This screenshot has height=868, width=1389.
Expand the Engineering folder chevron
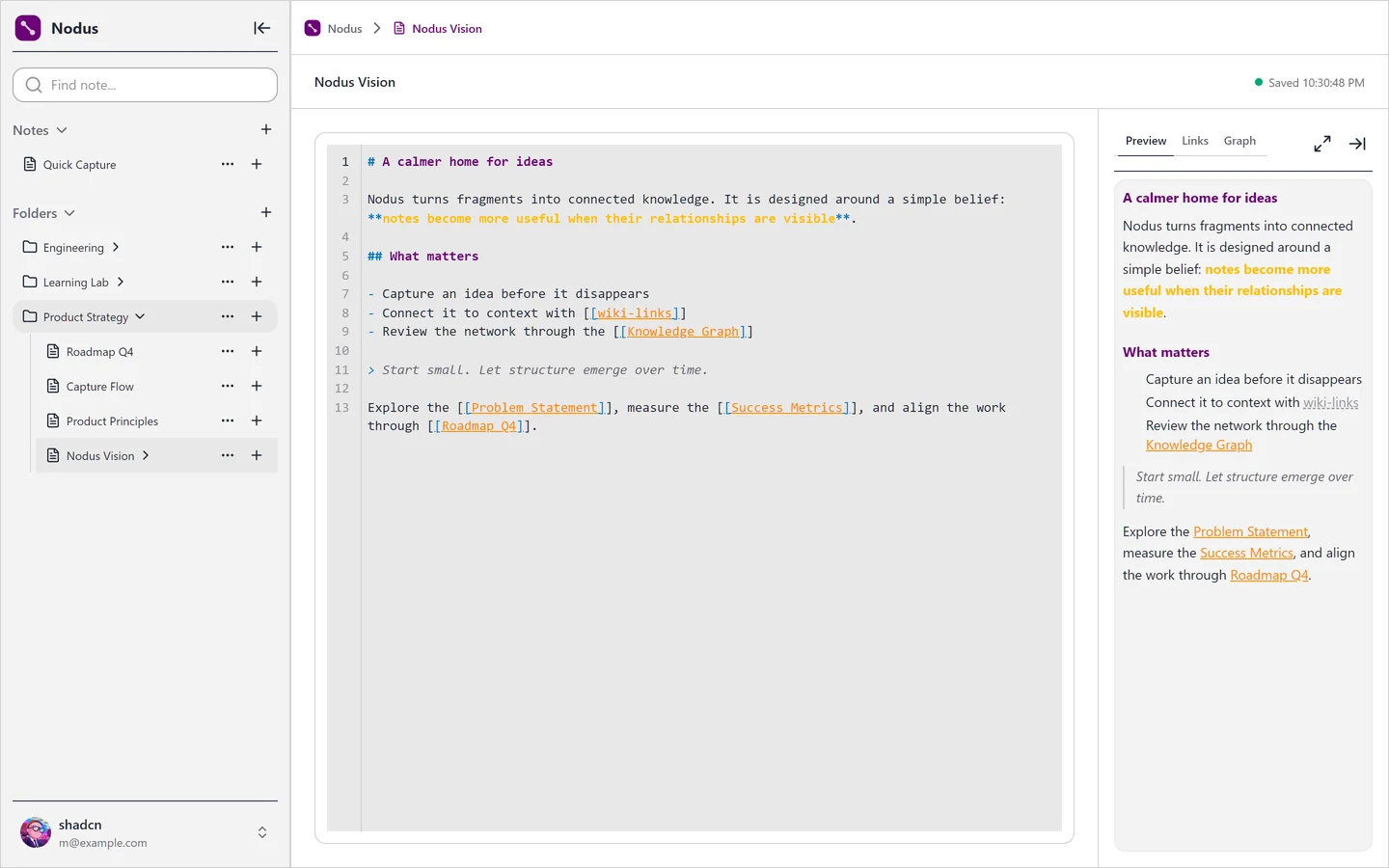coord(116,247)
